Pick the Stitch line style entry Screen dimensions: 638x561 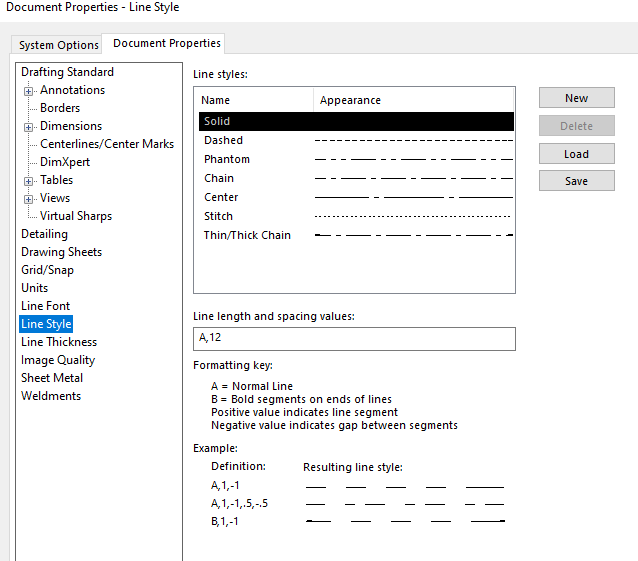coord(218,216)
